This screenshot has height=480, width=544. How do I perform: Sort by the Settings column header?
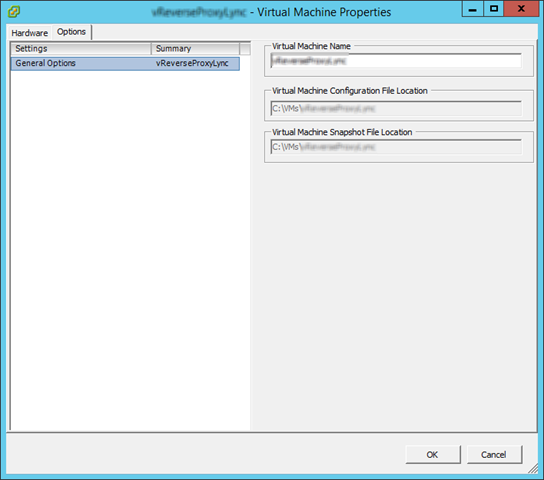point(81,49)
